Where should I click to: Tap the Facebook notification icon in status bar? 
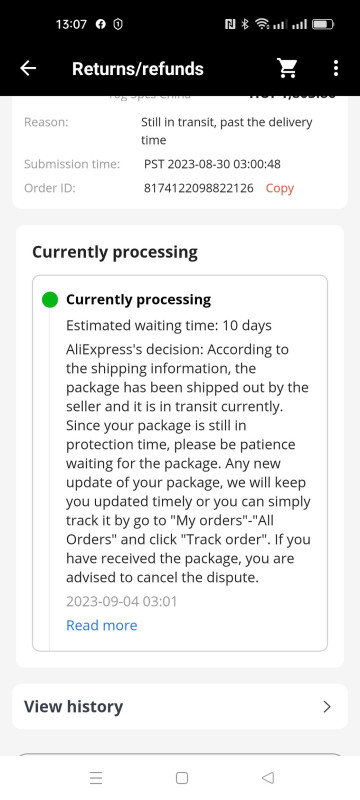tap(101, 24)
